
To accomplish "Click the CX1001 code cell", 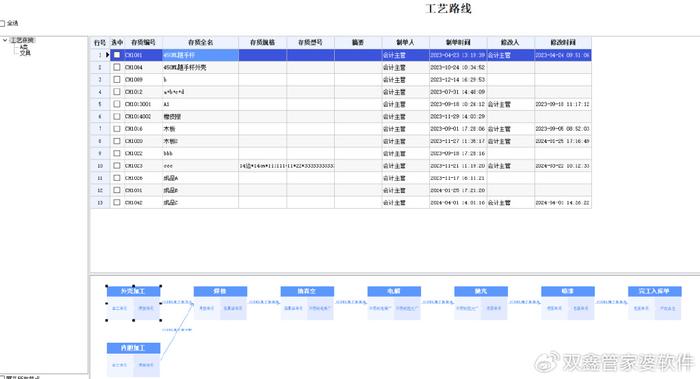I will [x=143, y=55].
